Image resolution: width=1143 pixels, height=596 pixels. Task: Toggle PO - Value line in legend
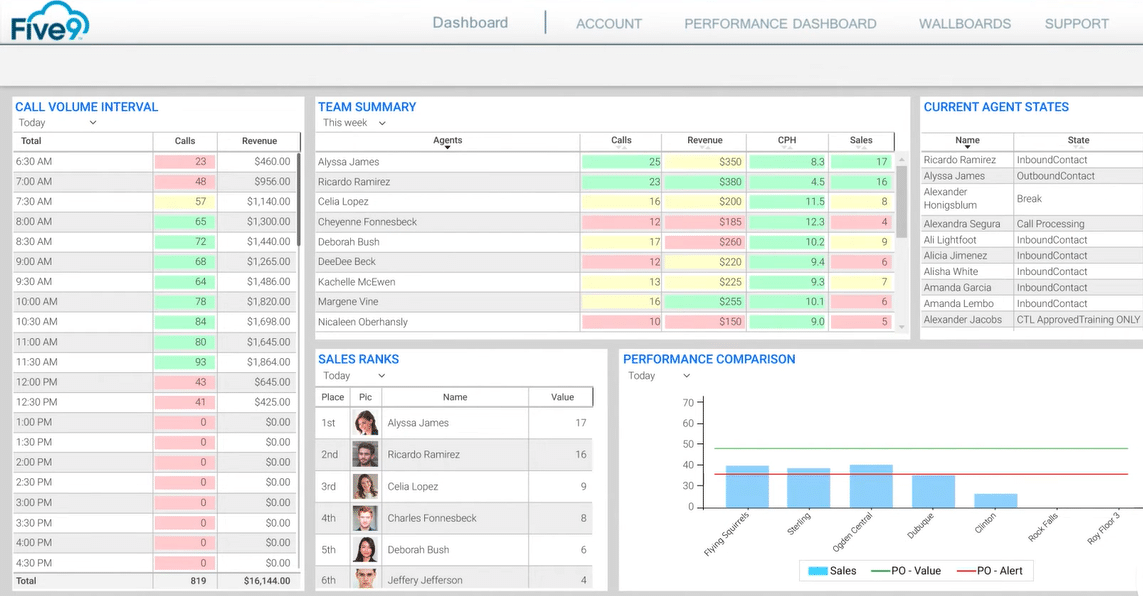(906, 571)
